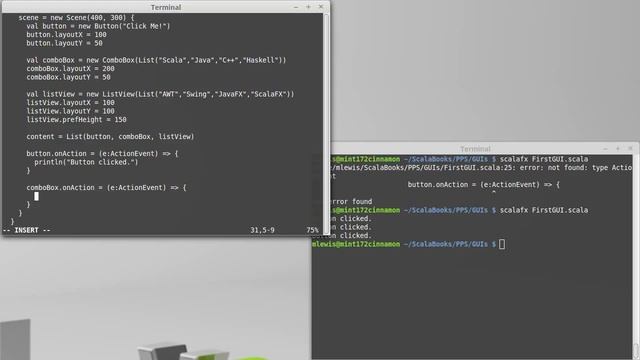Click the vertical scrollbar of the back Terminal window
640x360 pixels.
point(636,257)
